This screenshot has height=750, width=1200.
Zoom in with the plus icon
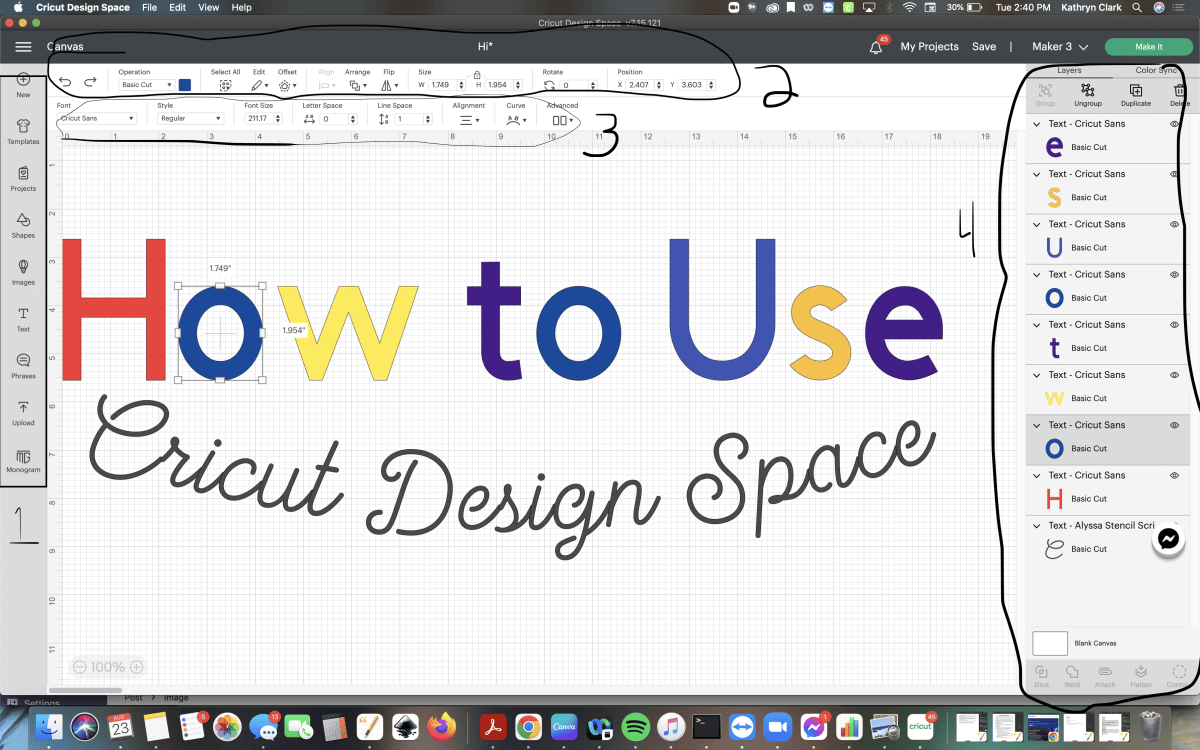coord(136,667)
